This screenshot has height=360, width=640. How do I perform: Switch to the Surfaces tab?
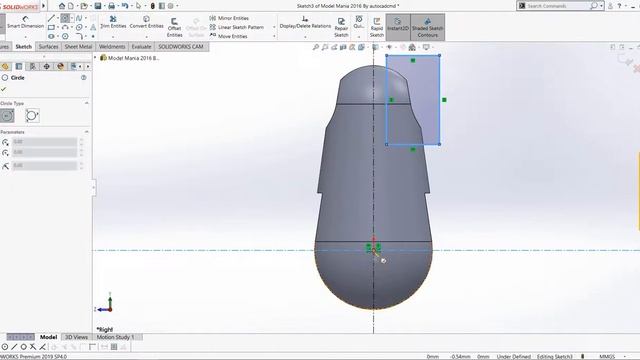[x=48, y=47]
